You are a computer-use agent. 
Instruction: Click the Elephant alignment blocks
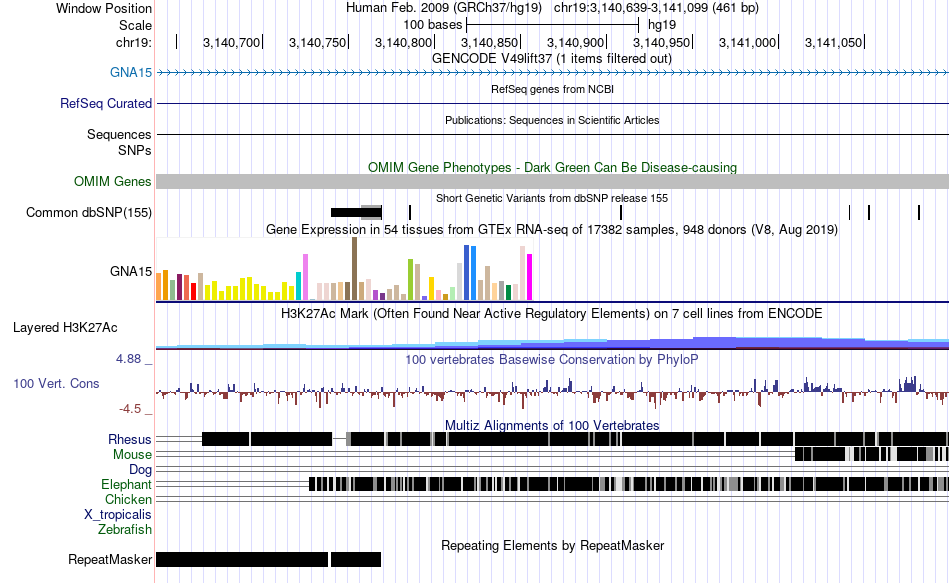point(629,484)
